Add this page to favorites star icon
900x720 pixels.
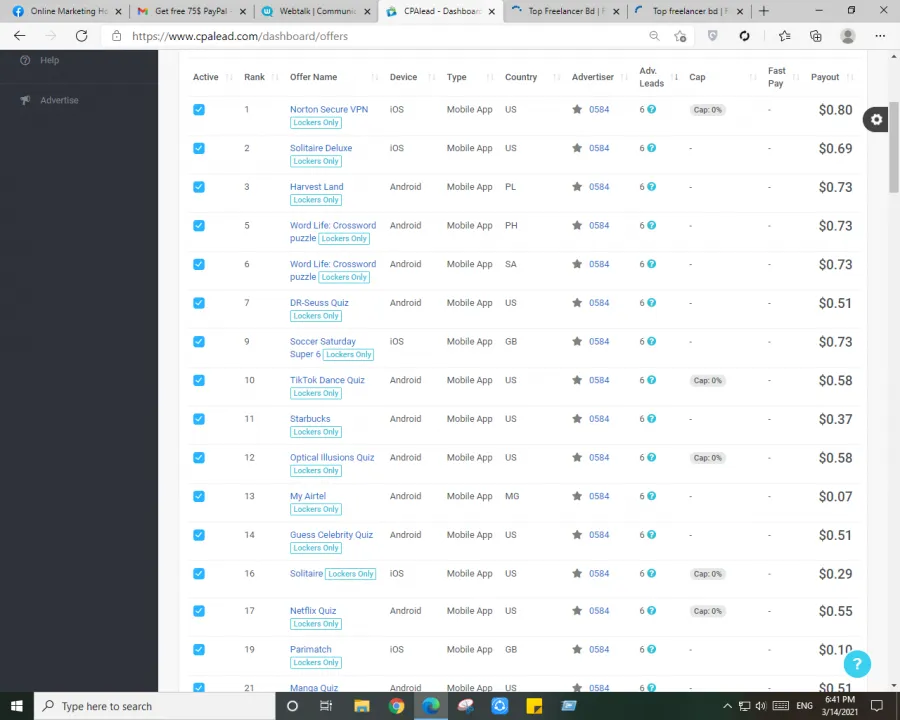coord(680,36)
